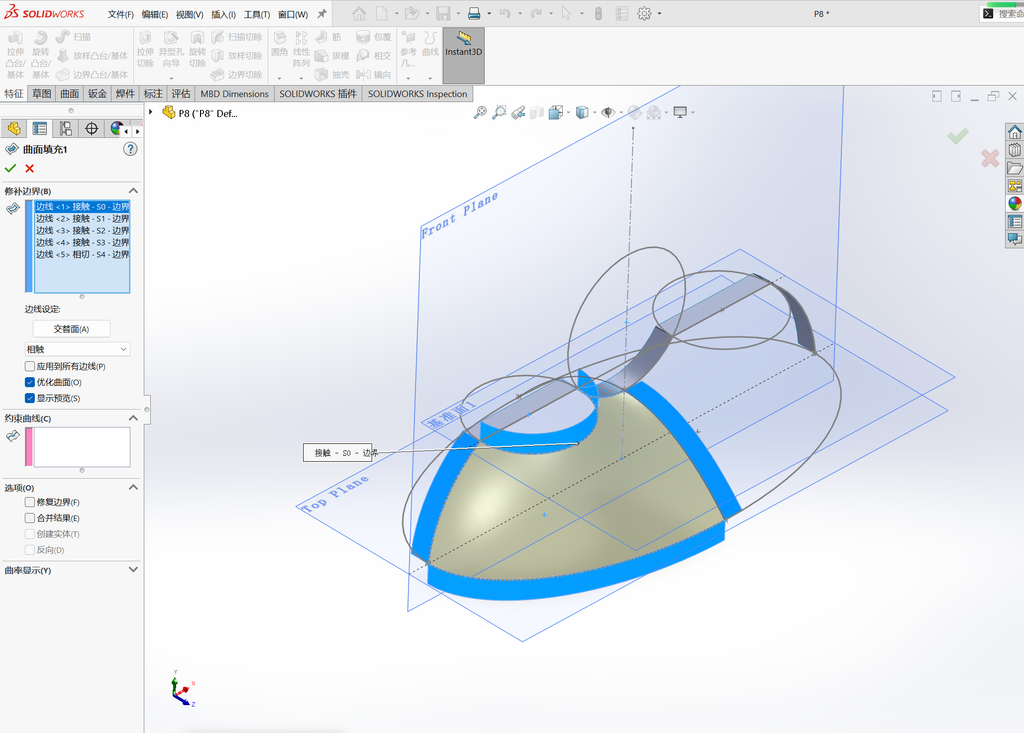The image size is (1024, 733).
Task: Toggle the Instant3D button
Action: pos(464,56)
